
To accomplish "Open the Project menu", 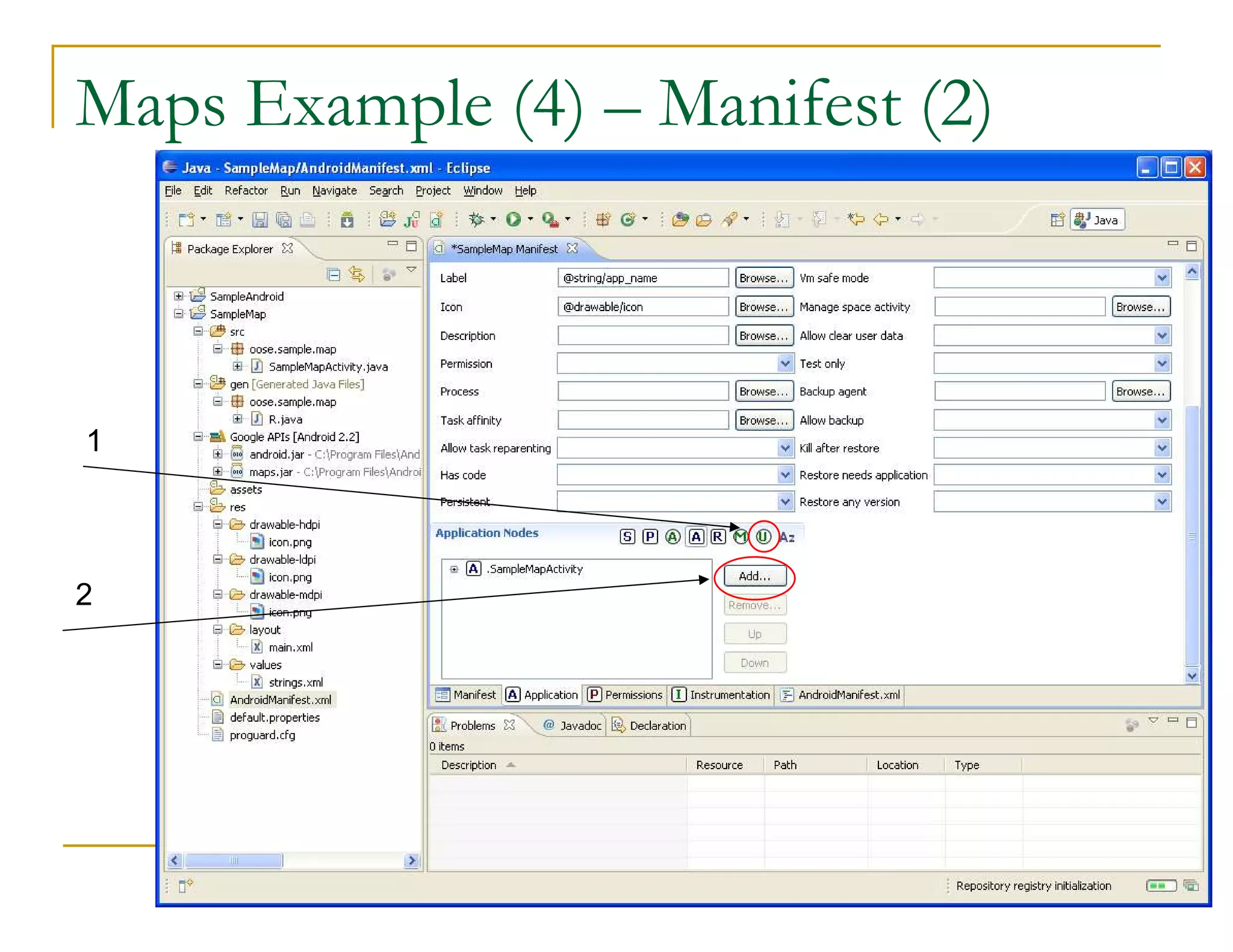I will 433,191.
